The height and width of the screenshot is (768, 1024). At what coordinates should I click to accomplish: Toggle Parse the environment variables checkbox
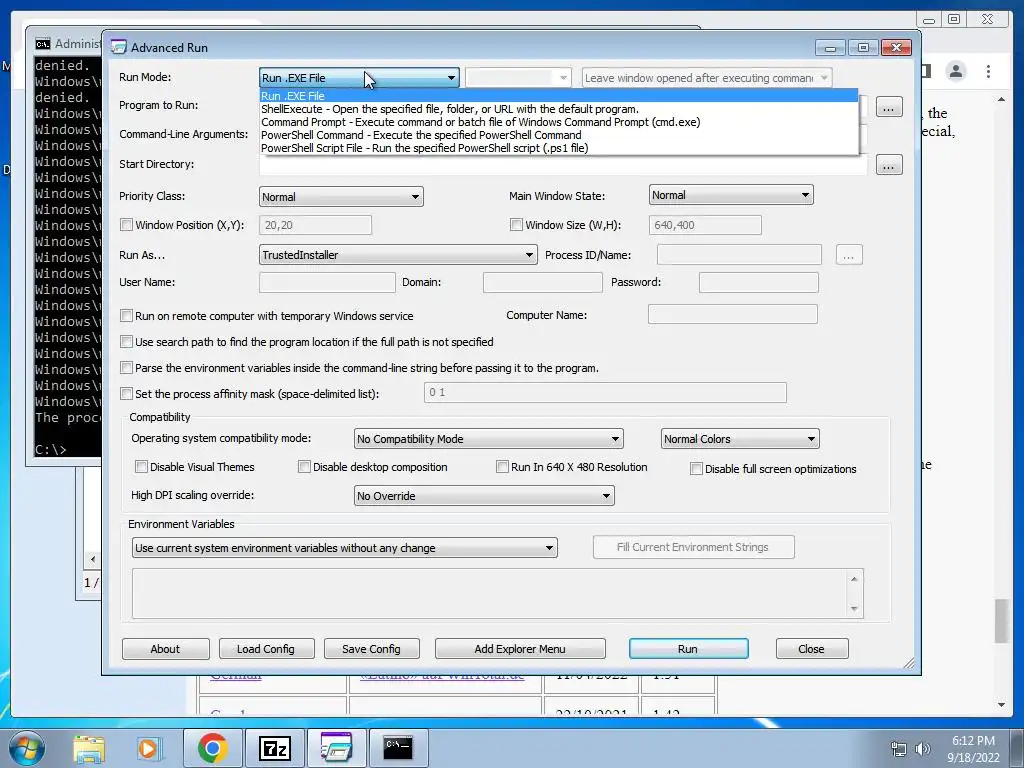pos(127,368)
